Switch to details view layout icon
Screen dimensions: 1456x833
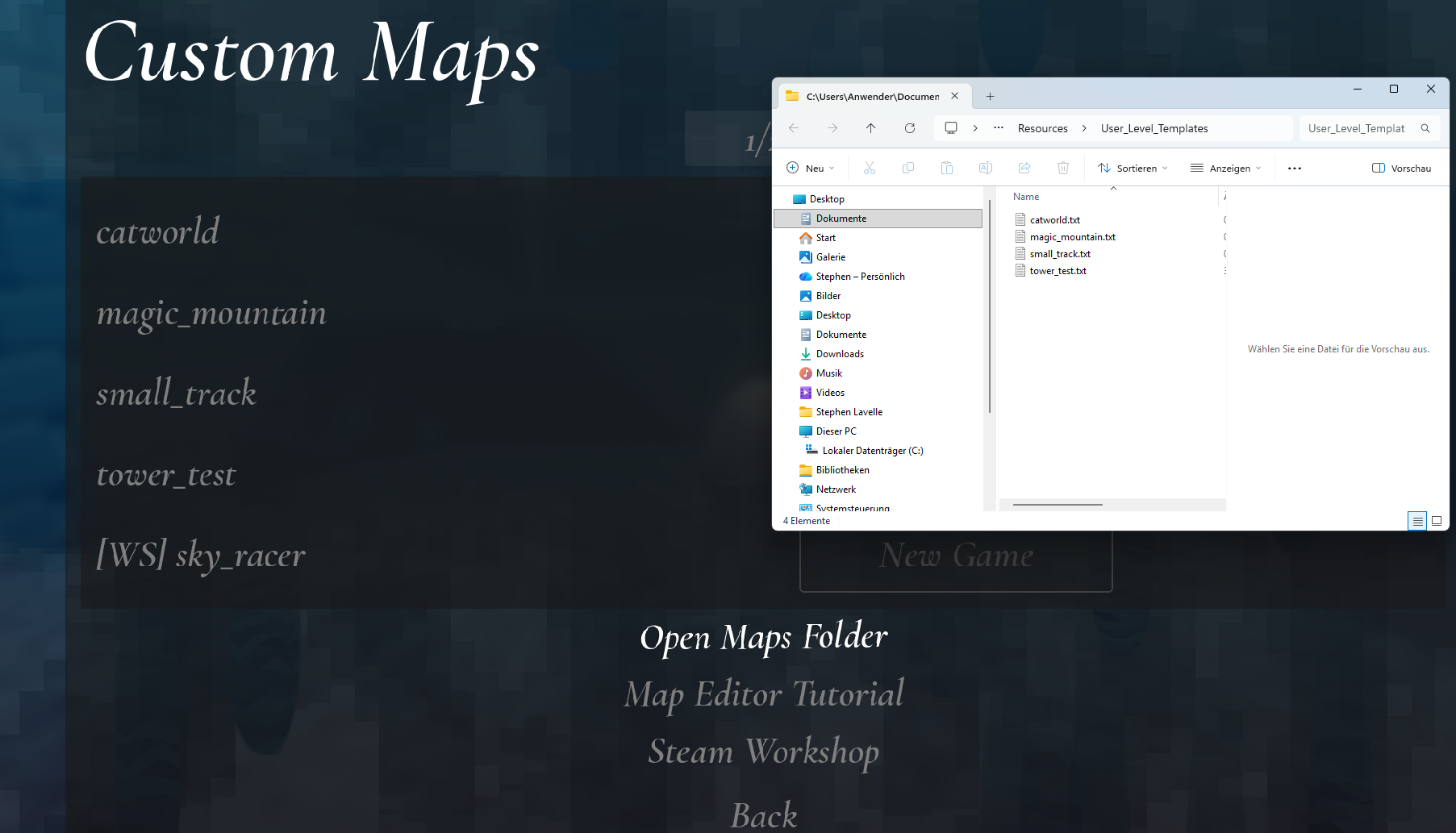pyautogui.click(x=1416, y=521)
